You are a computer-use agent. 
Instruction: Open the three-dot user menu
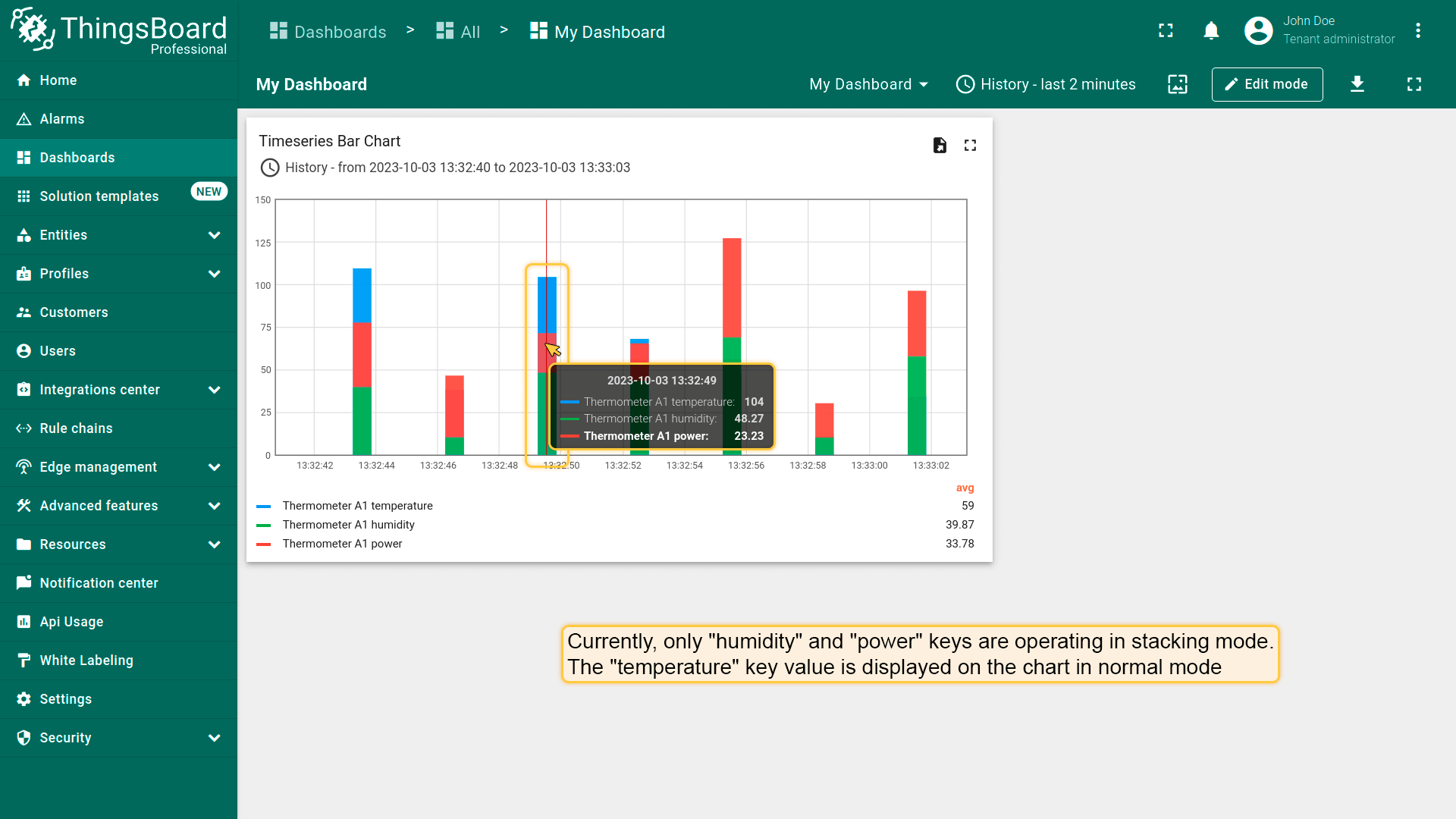[x=1417, y=31]
